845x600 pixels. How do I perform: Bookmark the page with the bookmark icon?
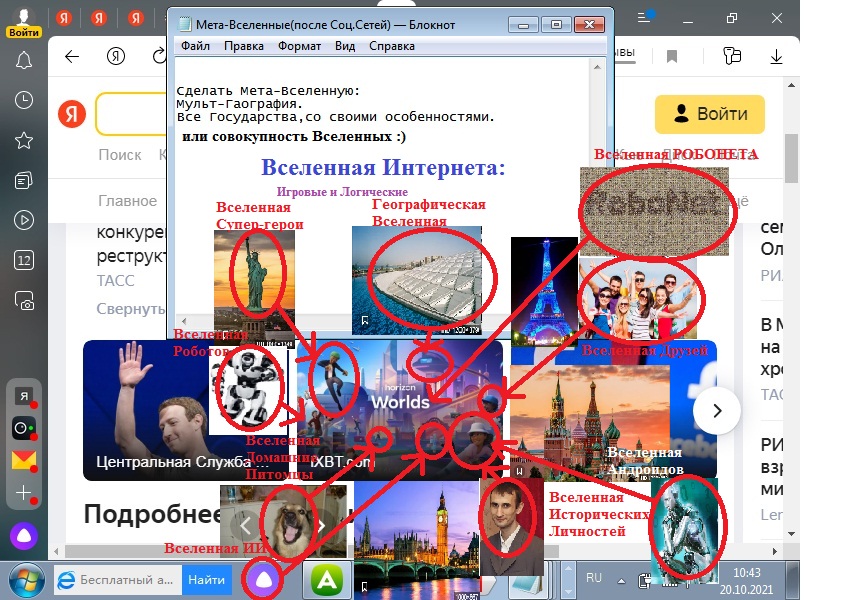tap(671, 56)
